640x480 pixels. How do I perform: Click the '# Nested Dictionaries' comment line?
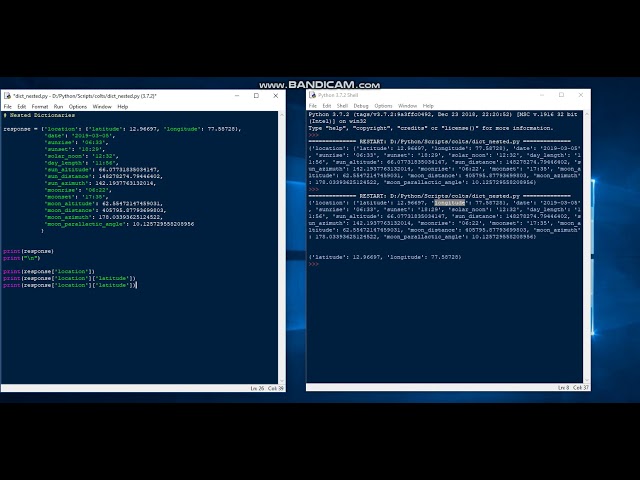pos(39,115)
